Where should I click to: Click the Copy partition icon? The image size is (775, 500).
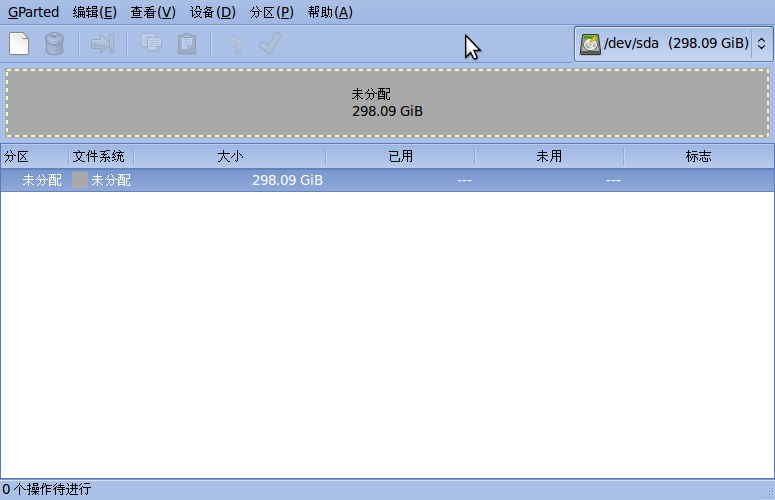point(151,43)
